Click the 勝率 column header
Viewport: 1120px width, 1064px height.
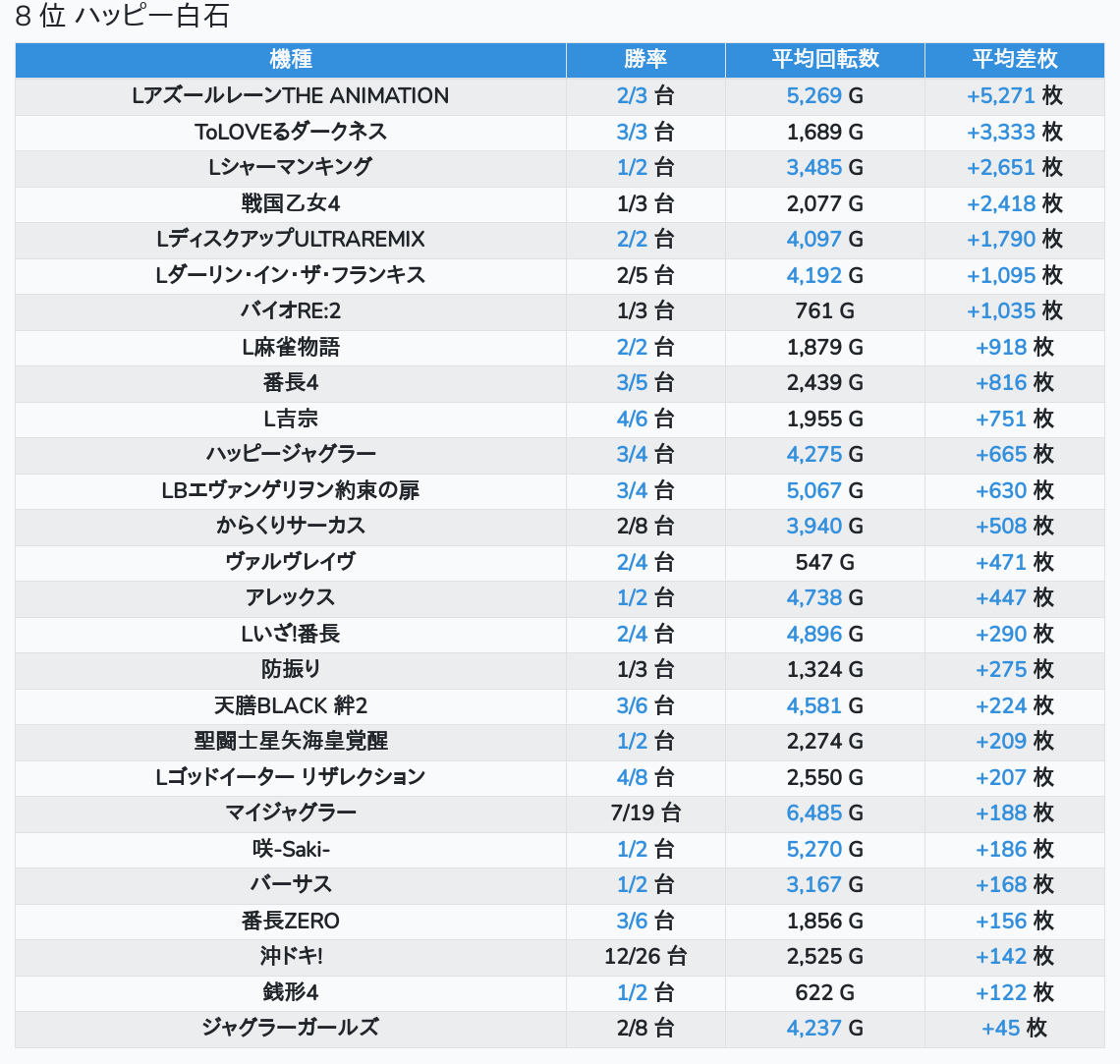645,59
